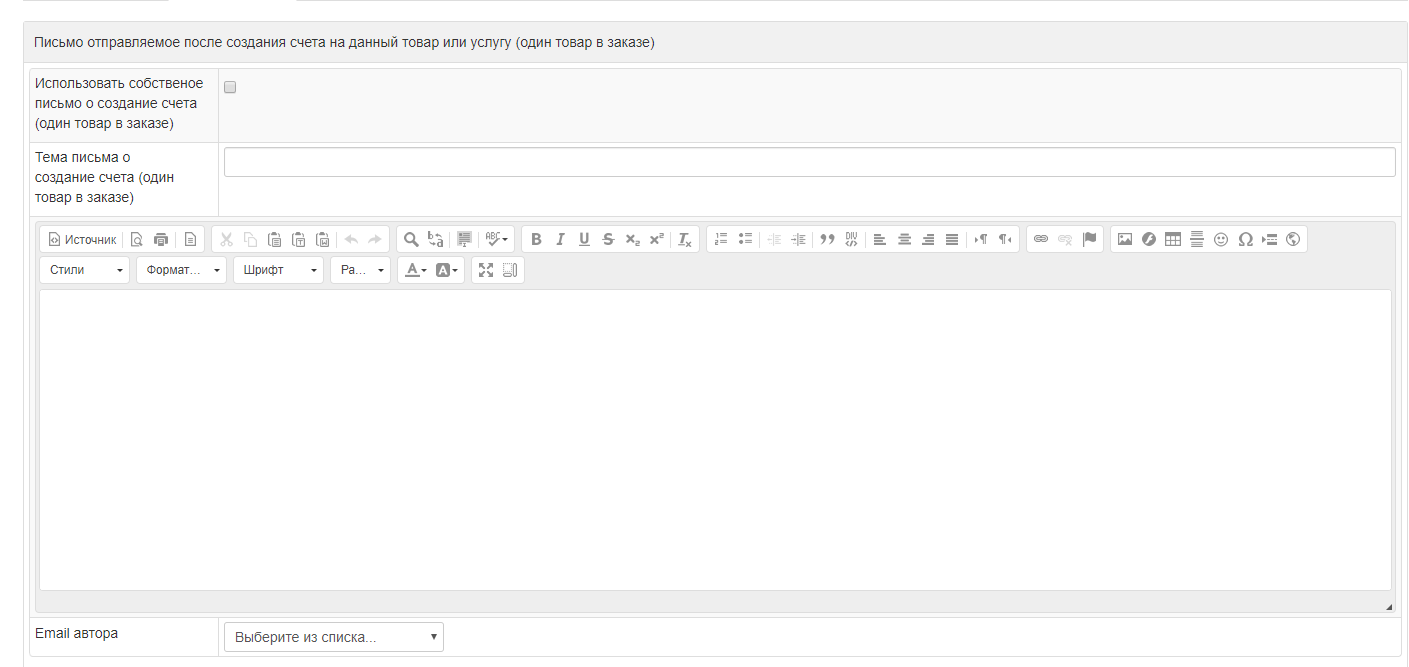The width and height of the screenshot is (1409, 667).
Task: Maximize the editor with the fullscreen icon
Action: [486, 270]
